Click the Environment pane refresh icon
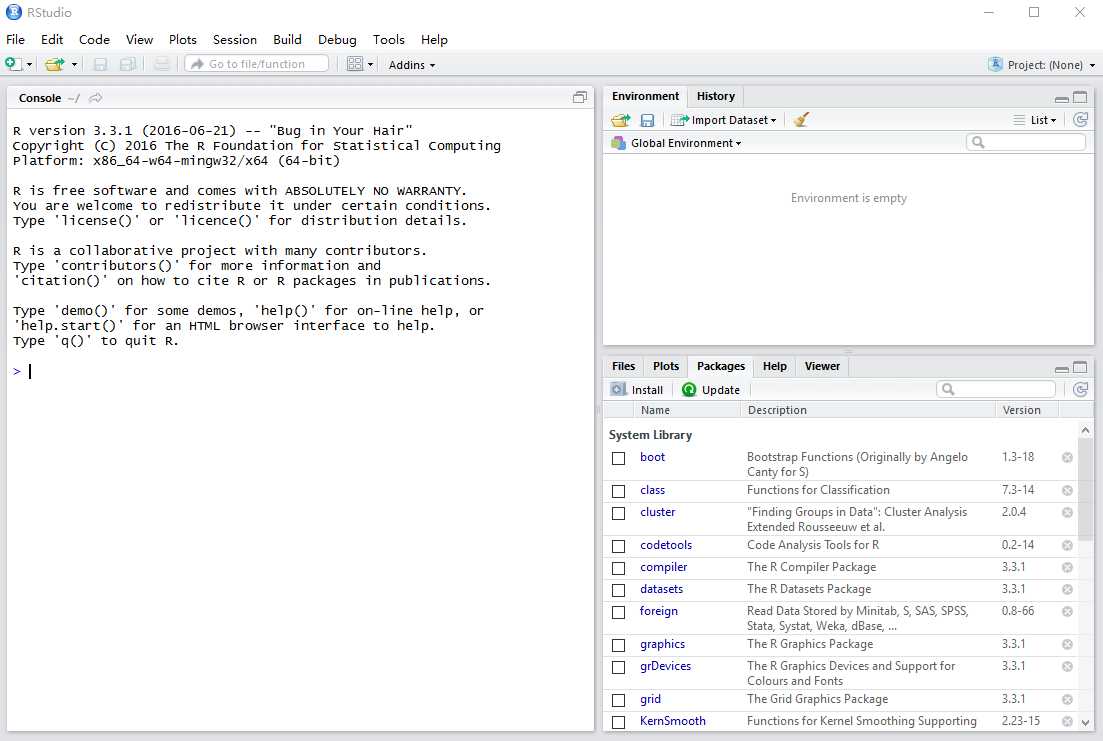The height and width of the screenshot is (741, 1103). [1080, 120]
